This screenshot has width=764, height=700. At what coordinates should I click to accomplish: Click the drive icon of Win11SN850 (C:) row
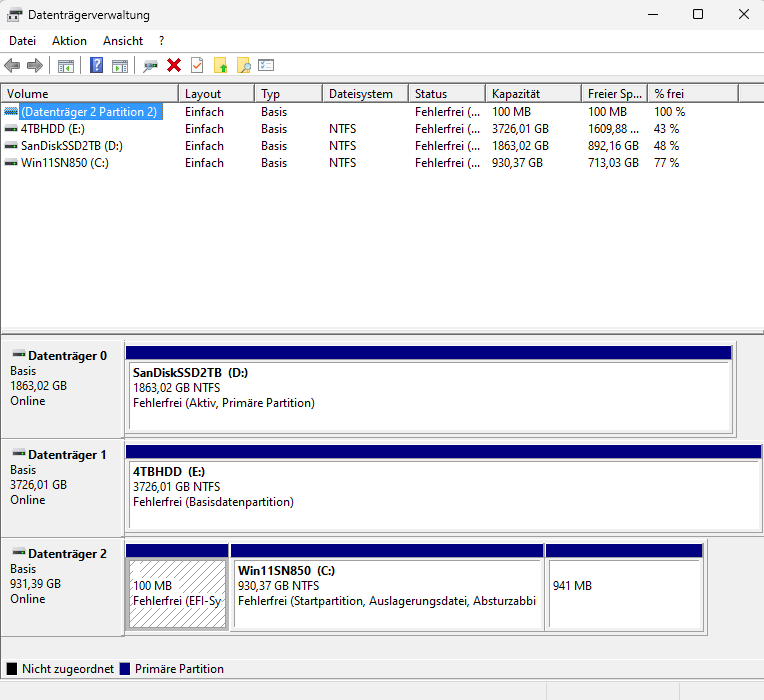click(x=11, y=163)
